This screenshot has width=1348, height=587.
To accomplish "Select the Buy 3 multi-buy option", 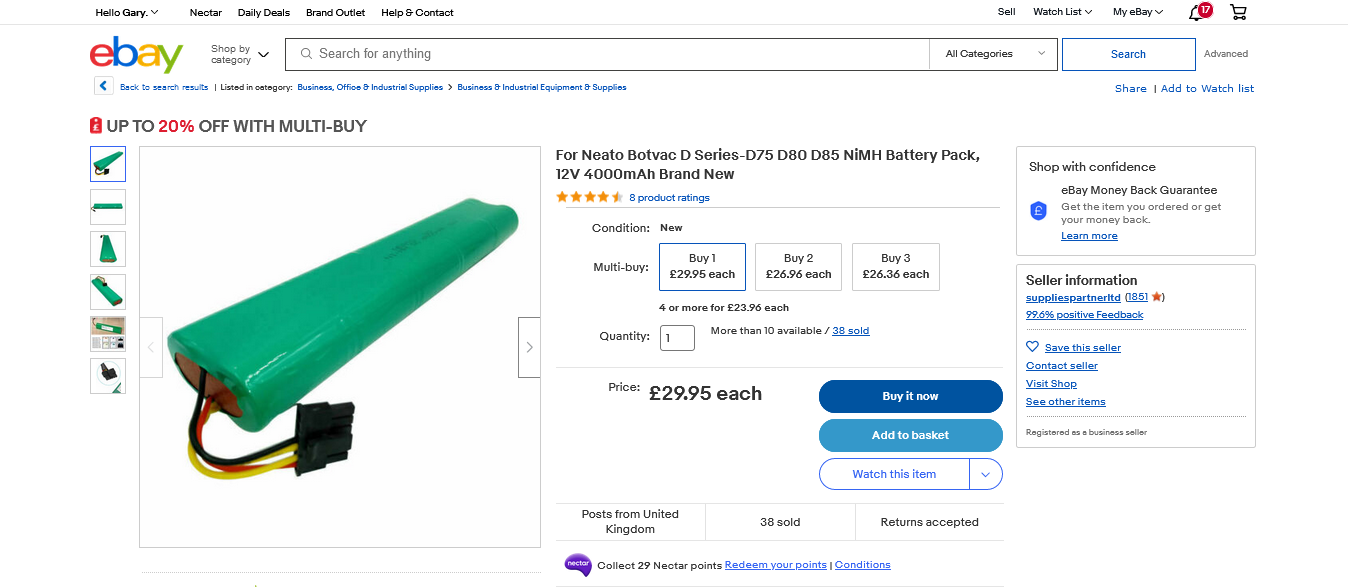I will pyautogui.click(x=895, y=266).
